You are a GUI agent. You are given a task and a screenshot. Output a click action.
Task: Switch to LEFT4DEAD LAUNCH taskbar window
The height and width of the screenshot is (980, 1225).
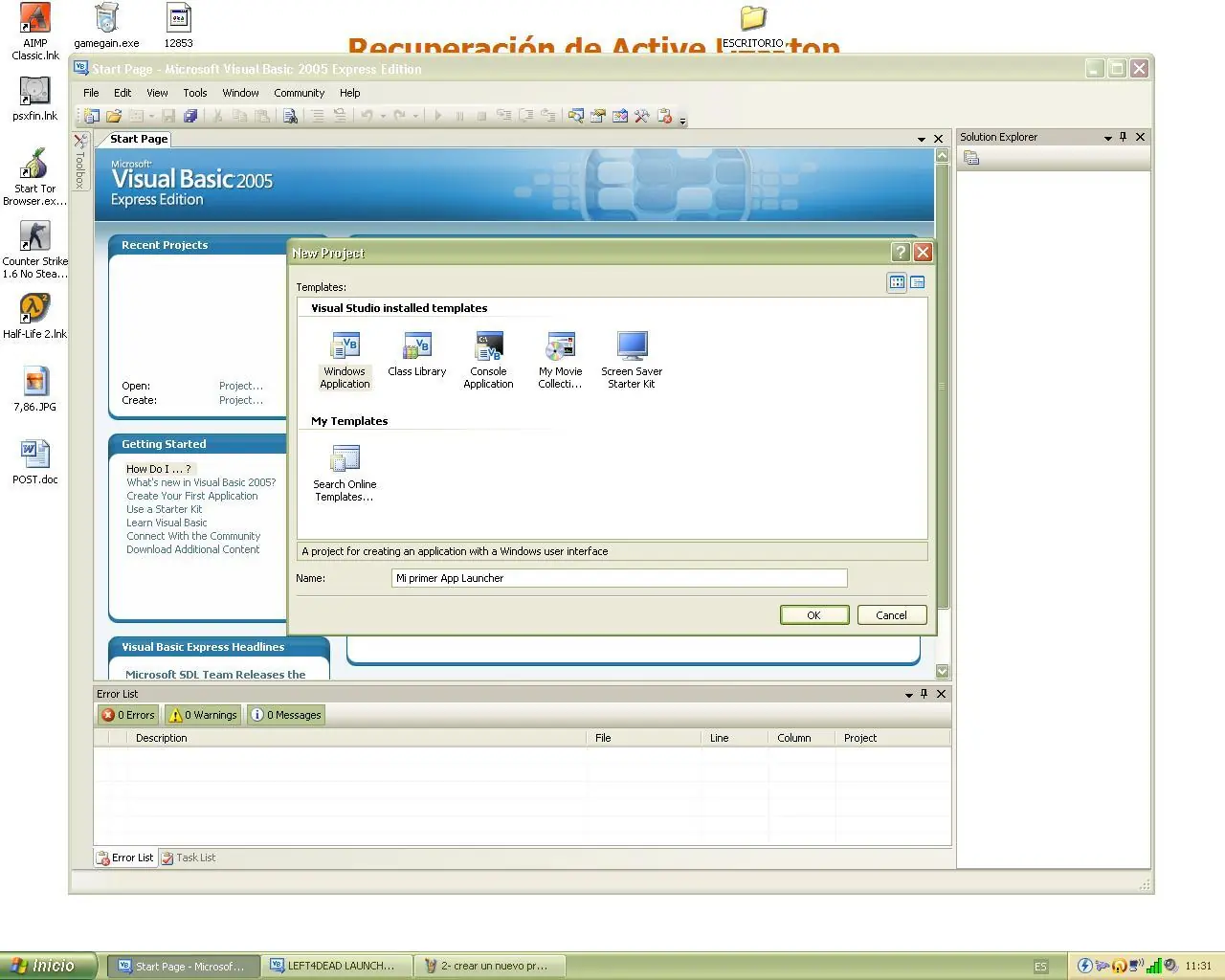[339, 966]
